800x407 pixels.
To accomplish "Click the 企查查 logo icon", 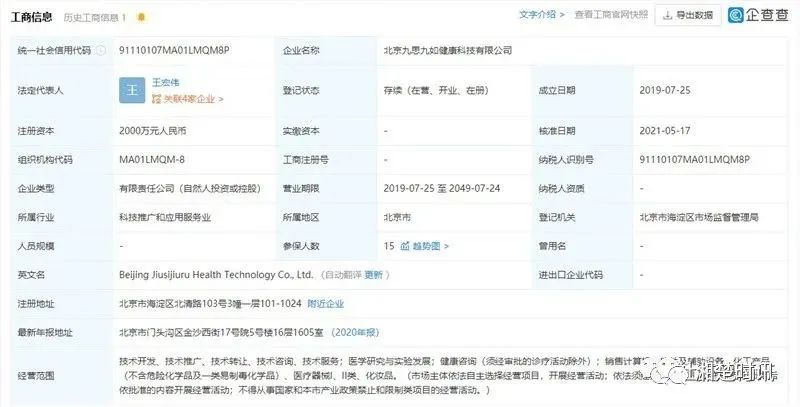I will click(735, 15).
